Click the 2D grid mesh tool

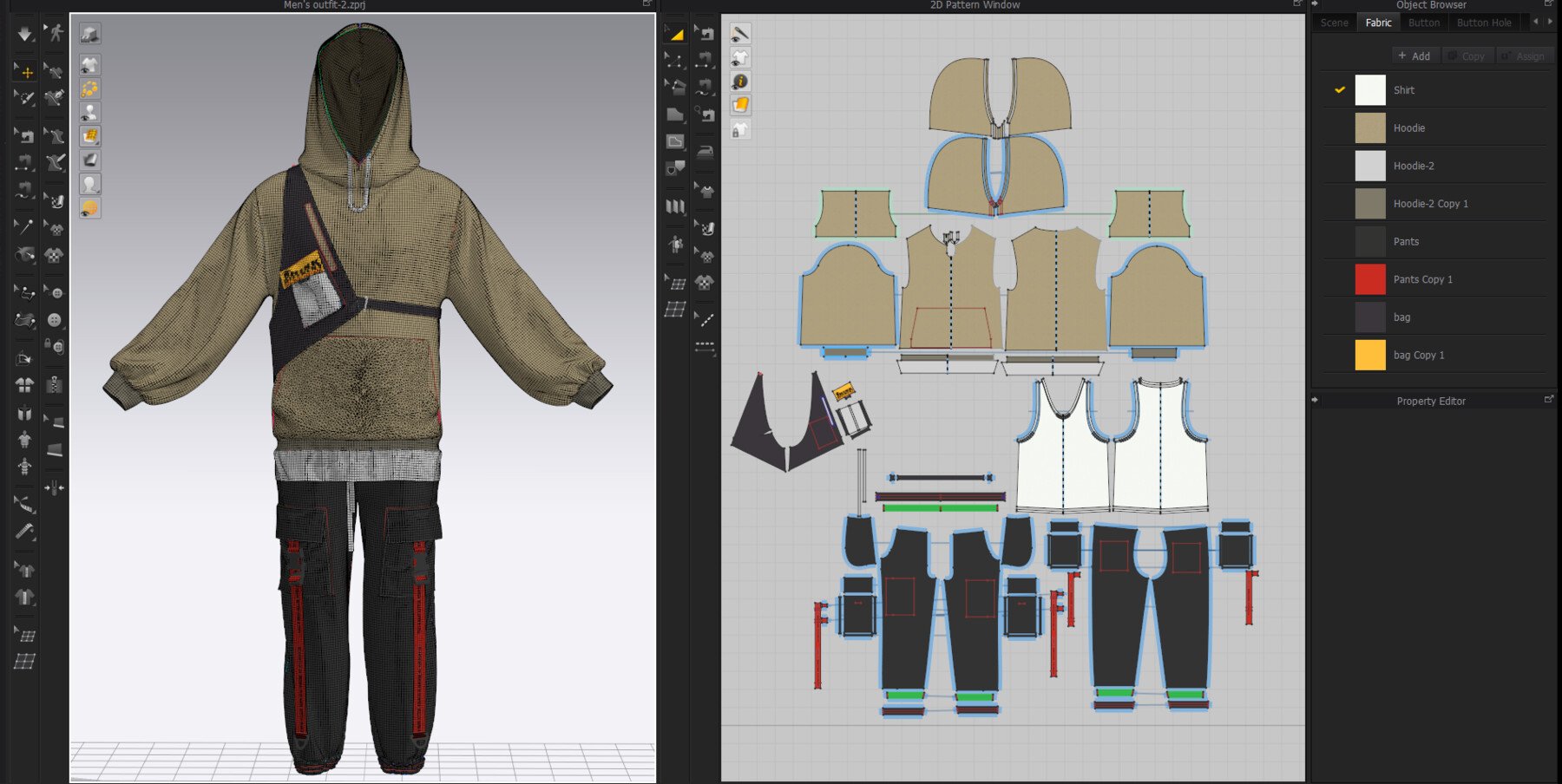674,309
